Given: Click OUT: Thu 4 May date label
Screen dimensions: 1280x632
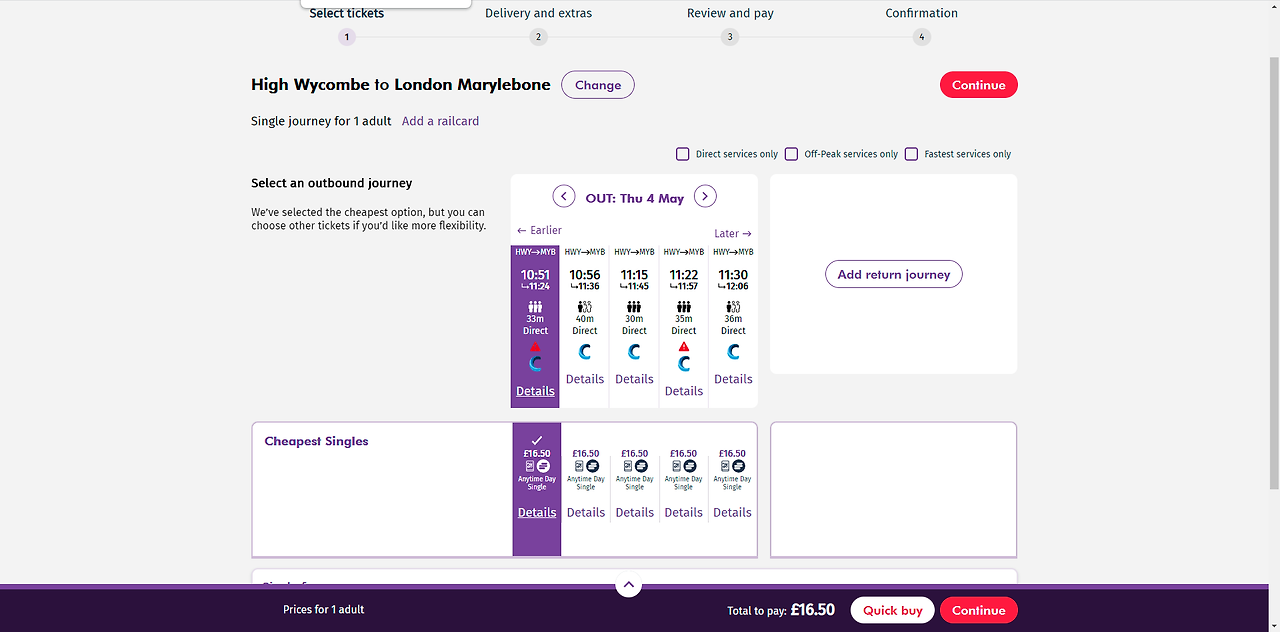Looking at the screenshot, I should click(635, 198).
